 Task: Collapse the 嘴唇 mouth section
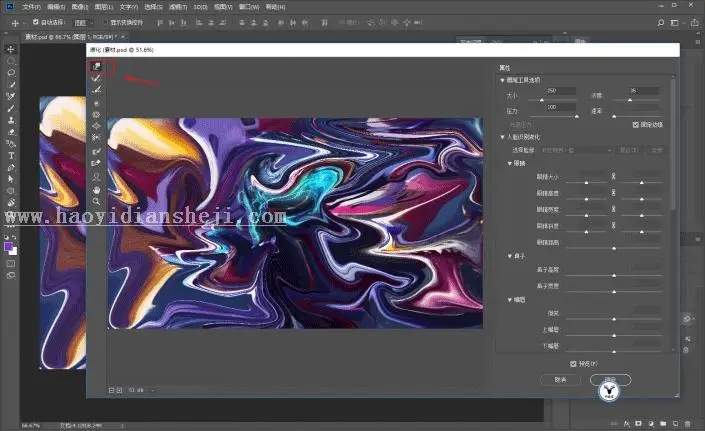[x=509, y=299]
